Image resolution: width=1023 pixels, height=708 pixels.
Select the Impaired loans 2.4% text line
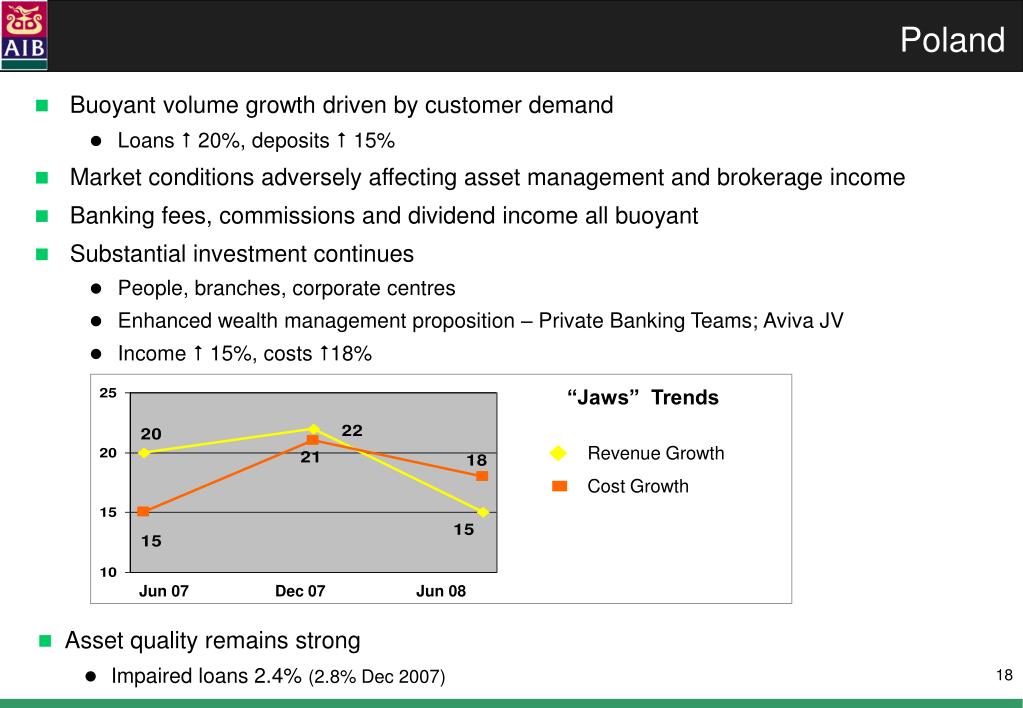278,676
